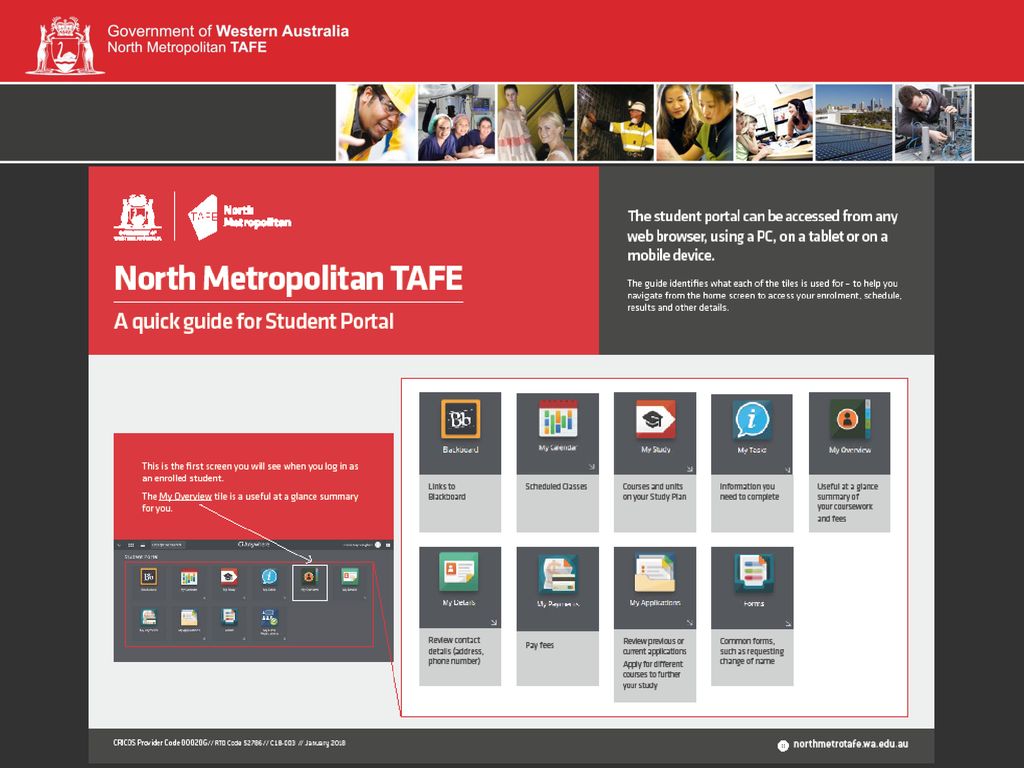
Task: Select the large My Payments card icon
Action: (x=558, y=573)
